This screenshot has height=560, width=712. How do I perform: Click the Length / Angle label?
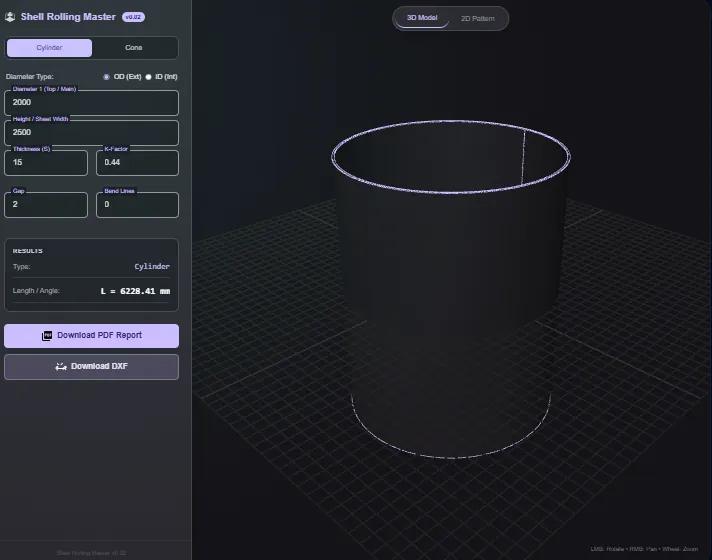click(36, 291)
